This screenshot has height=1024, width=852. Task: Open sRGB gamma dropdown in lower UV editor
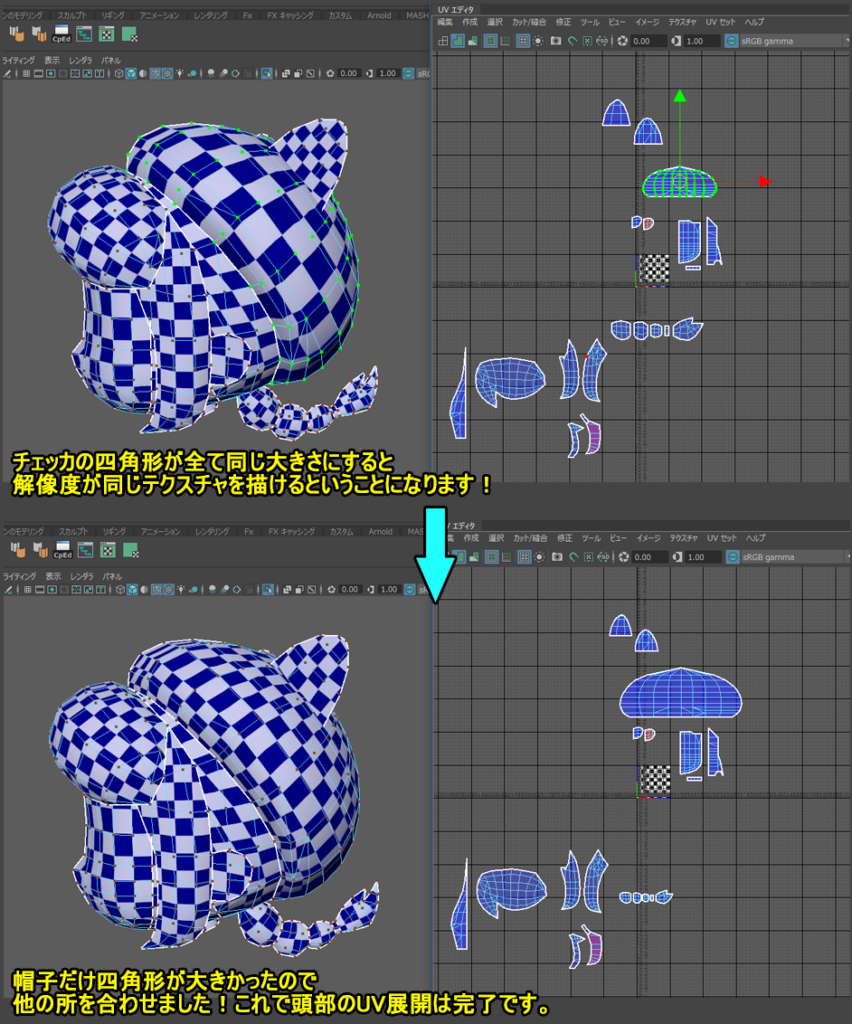[x=796, y=557]
